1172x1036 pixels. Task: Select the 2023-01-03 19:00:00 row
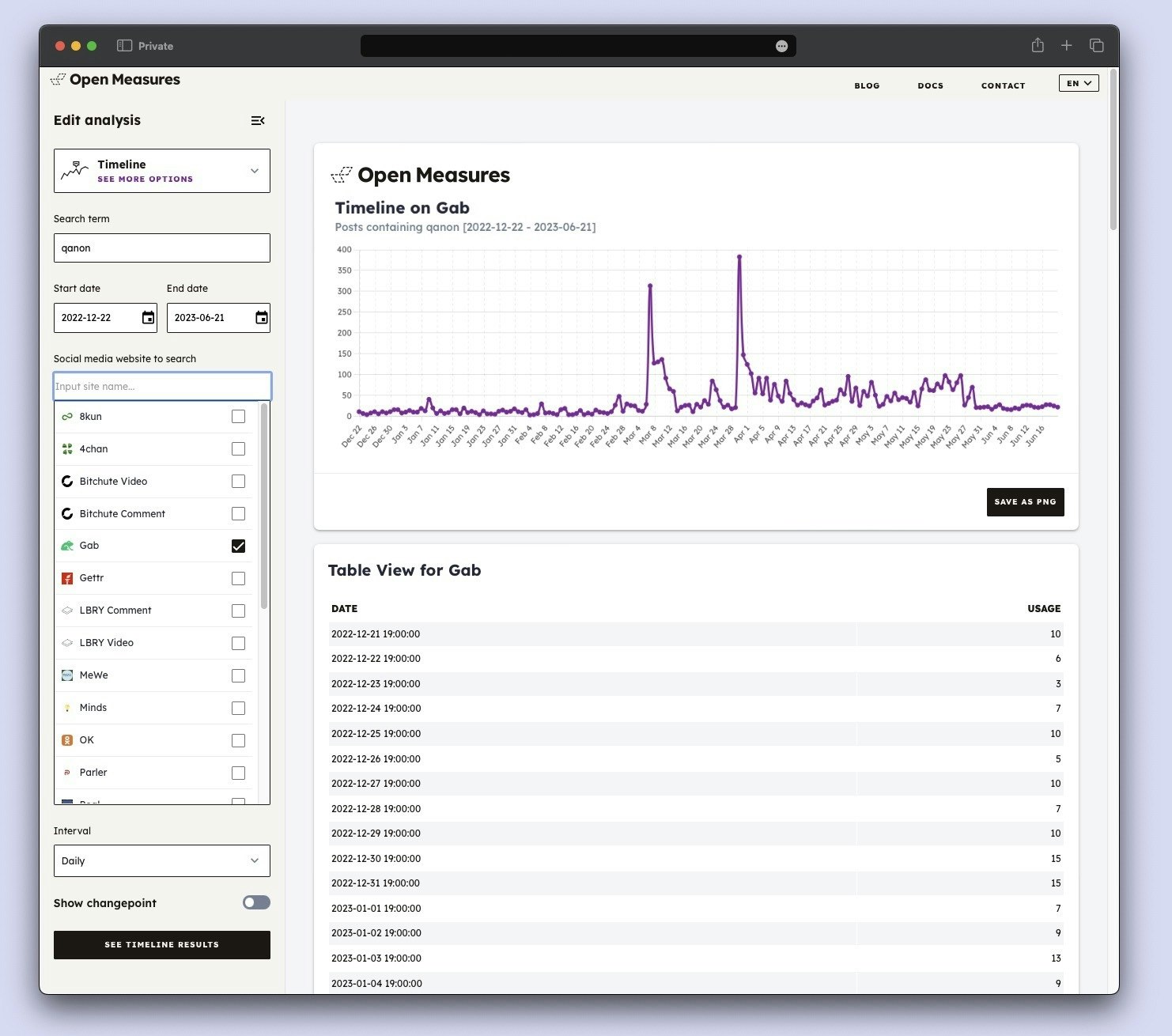pyautogui.click(x=696, y=958)
